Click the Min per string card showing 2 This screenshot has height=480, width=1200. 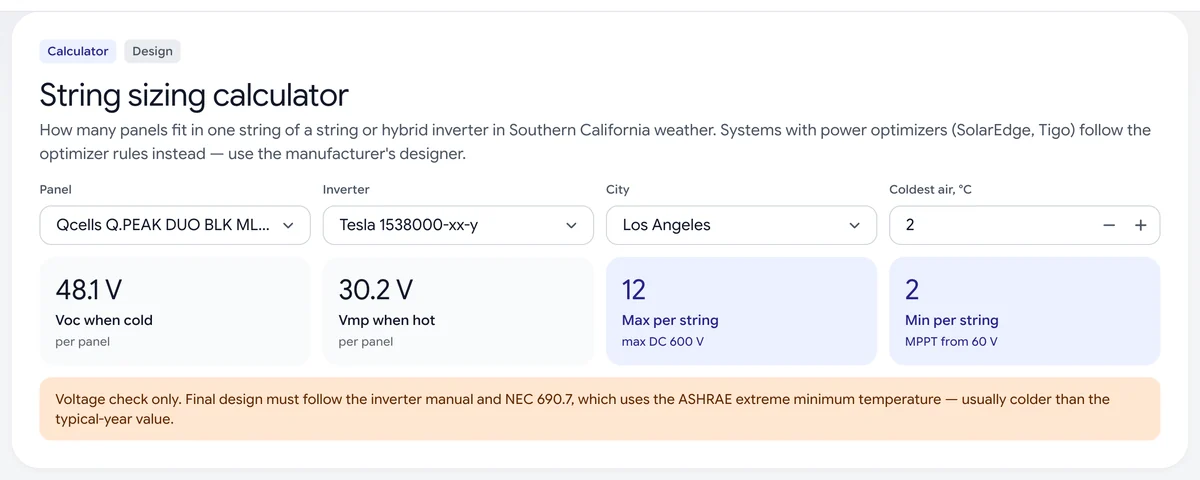click(x=1025, y=311)
